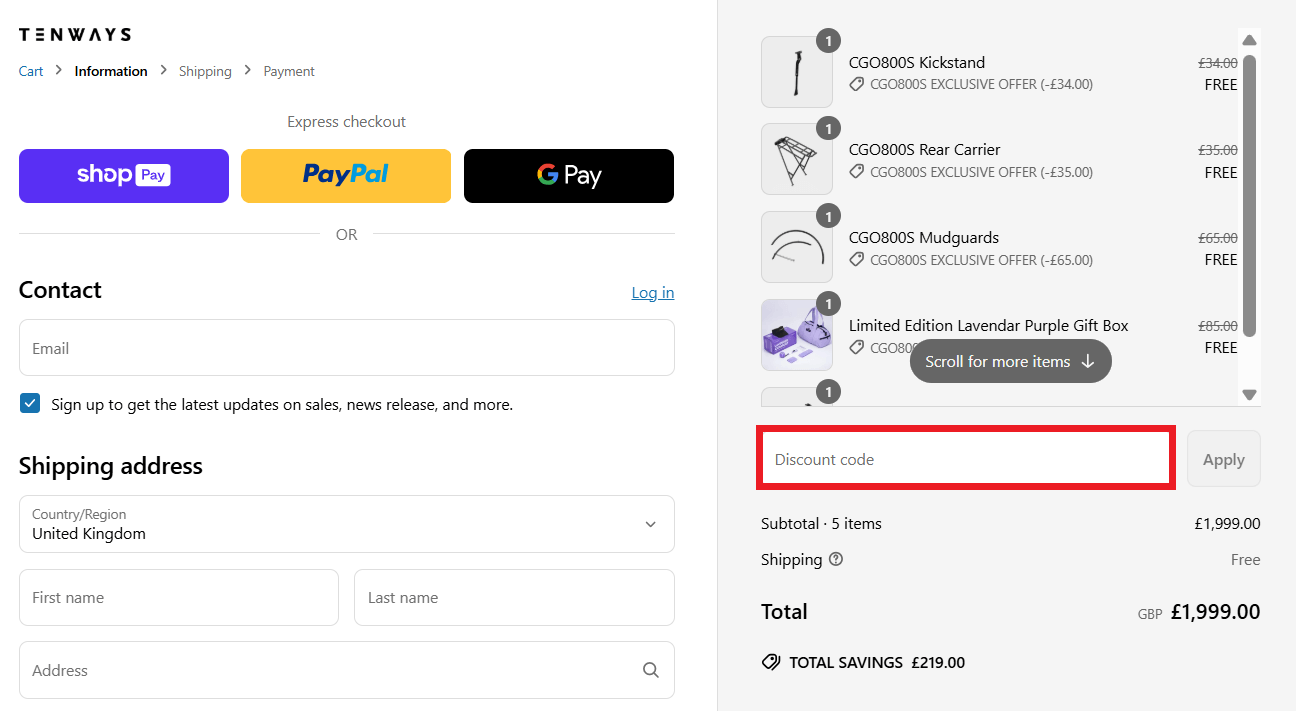The width and height of the screenshot is (1296, 711).
Task: Pay with the Shop Pay button
Action: click(124, 176)
